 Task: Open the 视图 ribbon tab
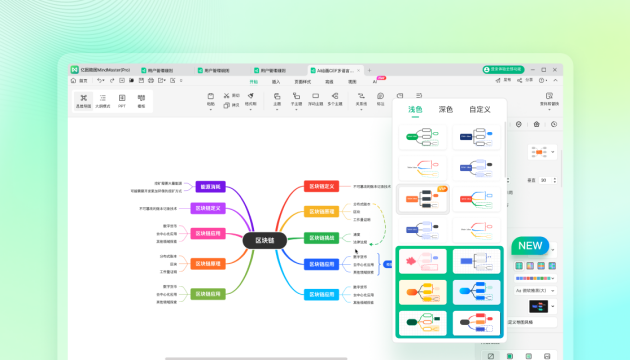pyautogui.click(x=352, y=82)
